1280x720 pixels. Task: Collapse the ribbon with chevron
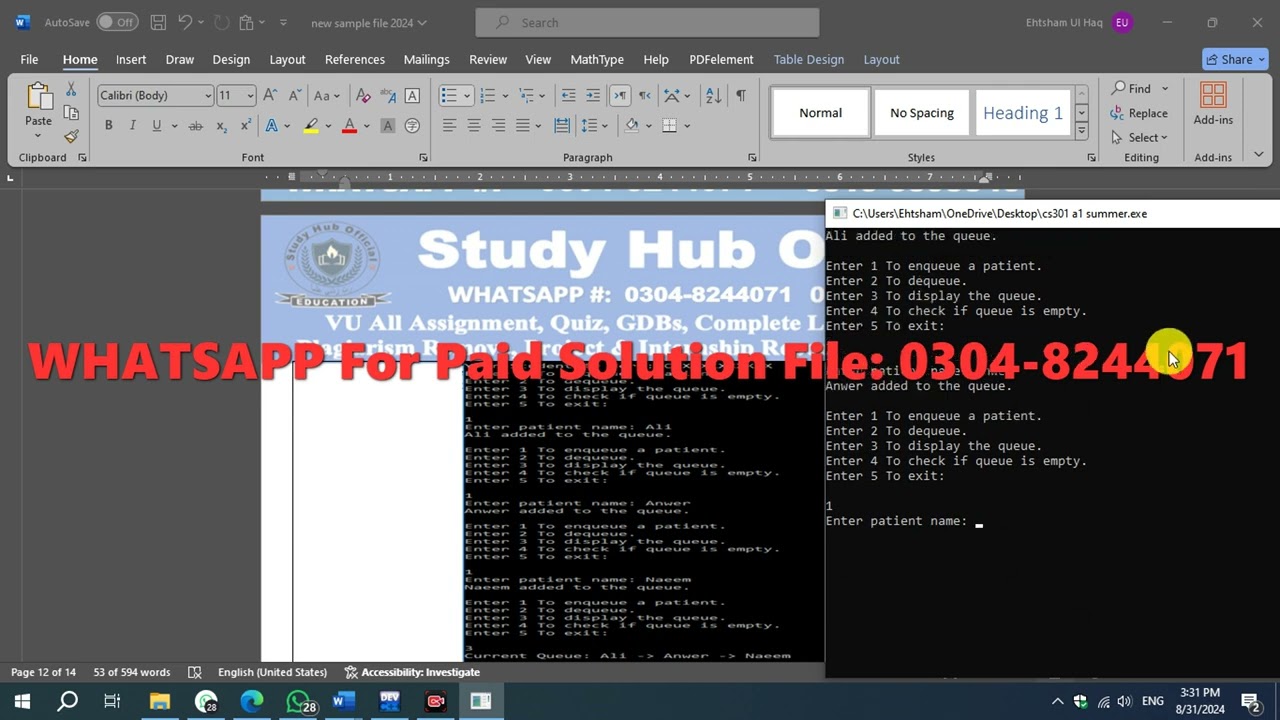click(1259, 154)
